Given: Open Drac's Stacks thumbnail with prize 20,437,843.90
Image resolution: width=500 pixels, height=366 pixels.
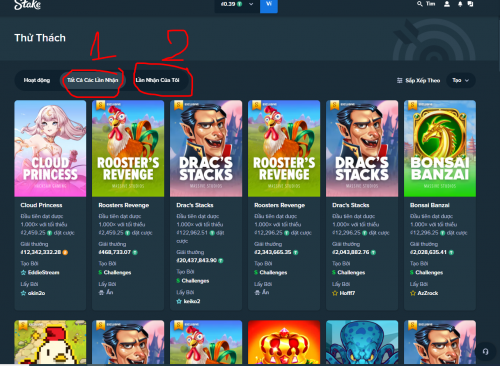Looking at the screenshot, I should click(x=206, y=148).
